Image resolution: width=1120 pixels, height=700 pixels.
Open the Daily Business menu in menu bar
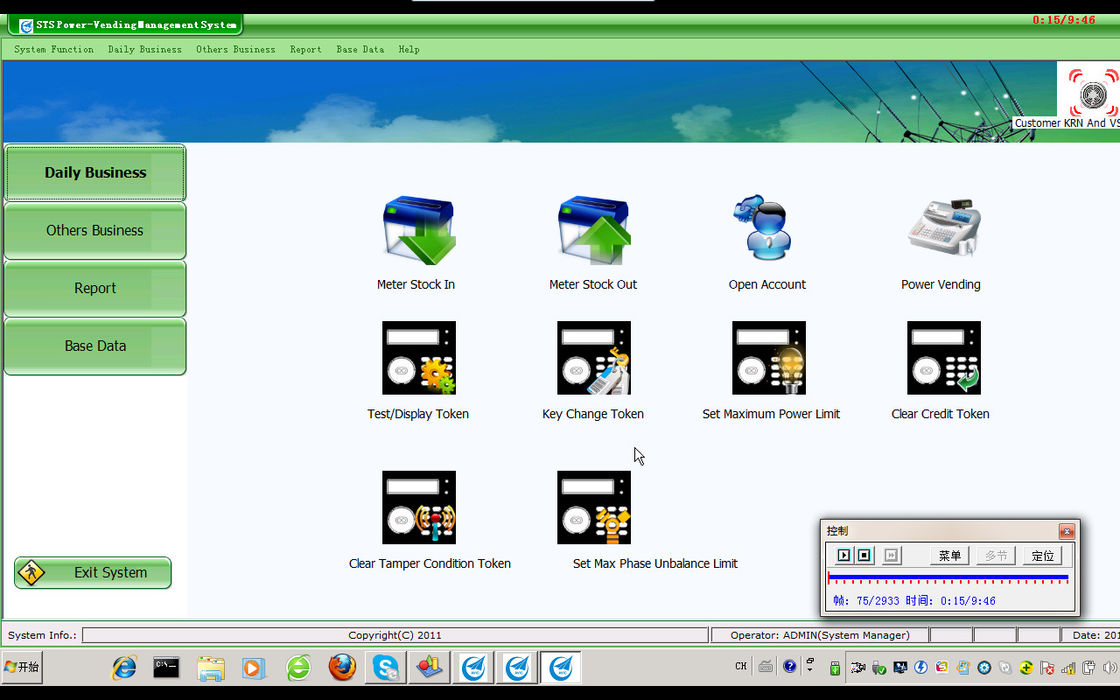coord(145,49)
